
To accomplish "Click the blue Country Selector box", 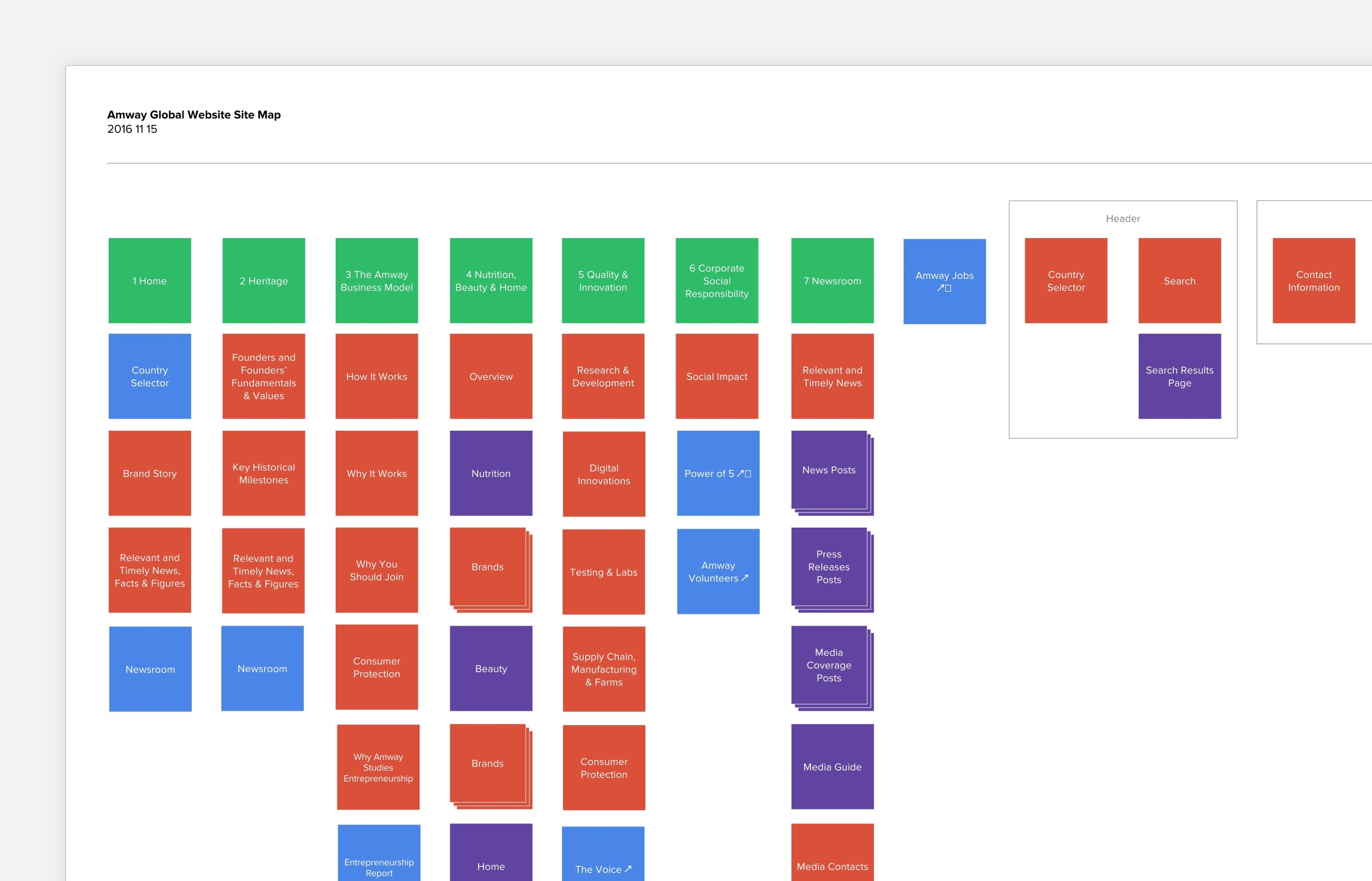I will point(150,376).
